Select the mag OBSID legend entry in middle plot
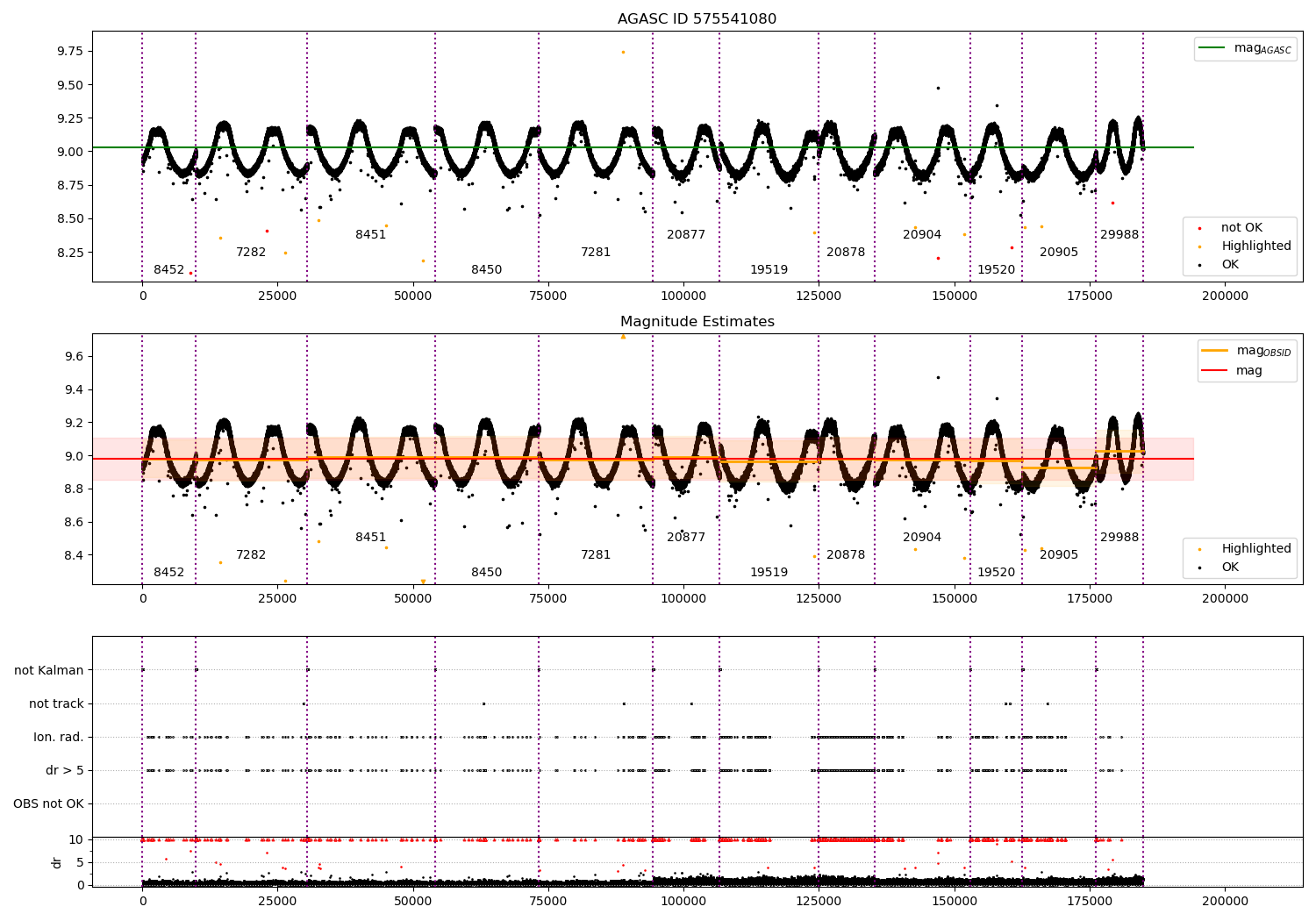The height and width of the screenshot is (921, 1316). [1246, 351]
